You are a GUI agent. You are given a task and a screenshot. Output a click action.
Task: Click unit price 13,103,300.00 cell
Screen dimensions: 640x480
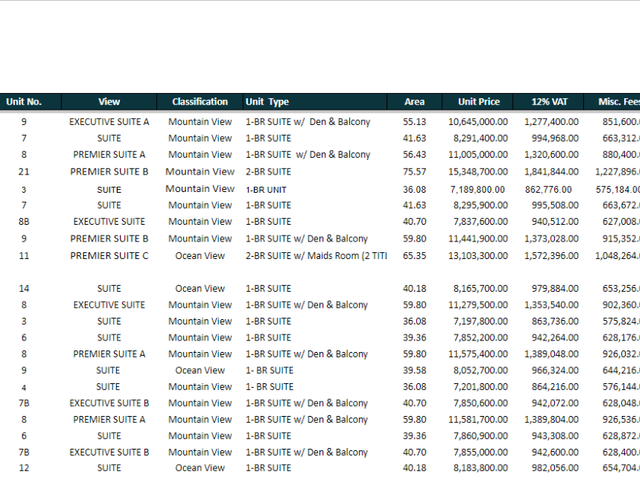point(478,256)
